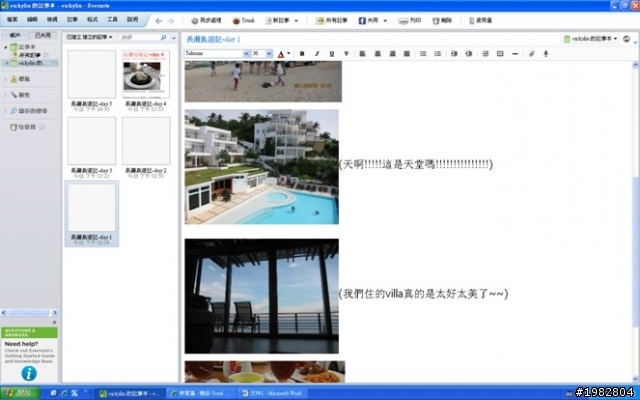The height and width of the screenshot is (400, 640).
Task: Open the 記事 (Note) menu
Action: click(72, 20)
